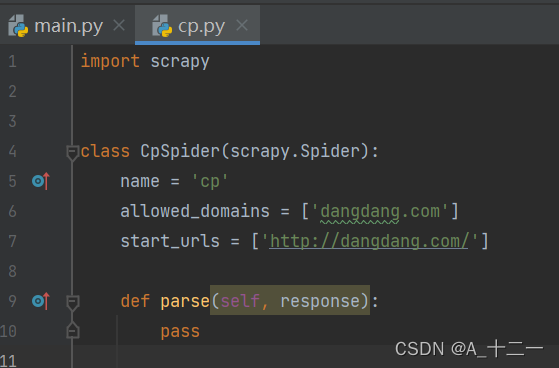This screenshot has width=559, height=368.
Task: Click the override gutter icon on line 9
Action: [x=41, y=301]
